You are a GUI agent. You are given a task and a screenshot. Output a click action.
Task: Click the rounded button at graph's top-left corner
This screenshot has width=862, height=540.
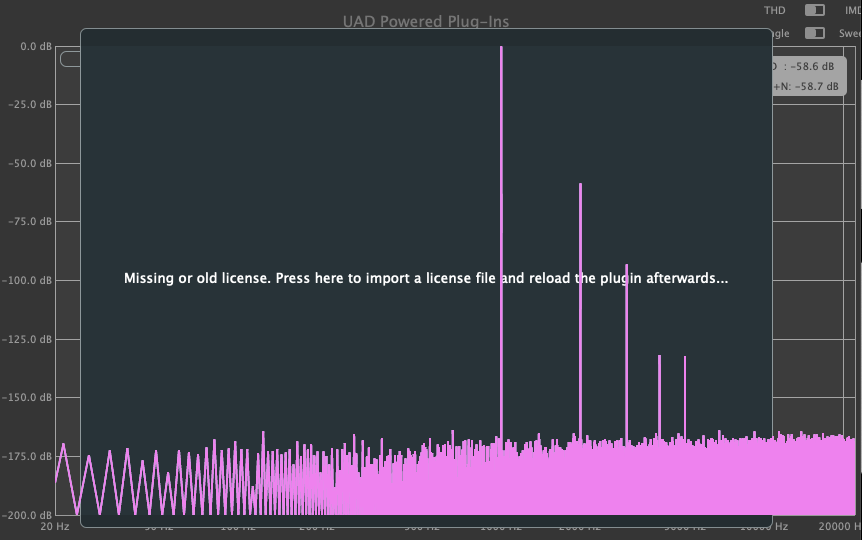(x=70, y=59)
